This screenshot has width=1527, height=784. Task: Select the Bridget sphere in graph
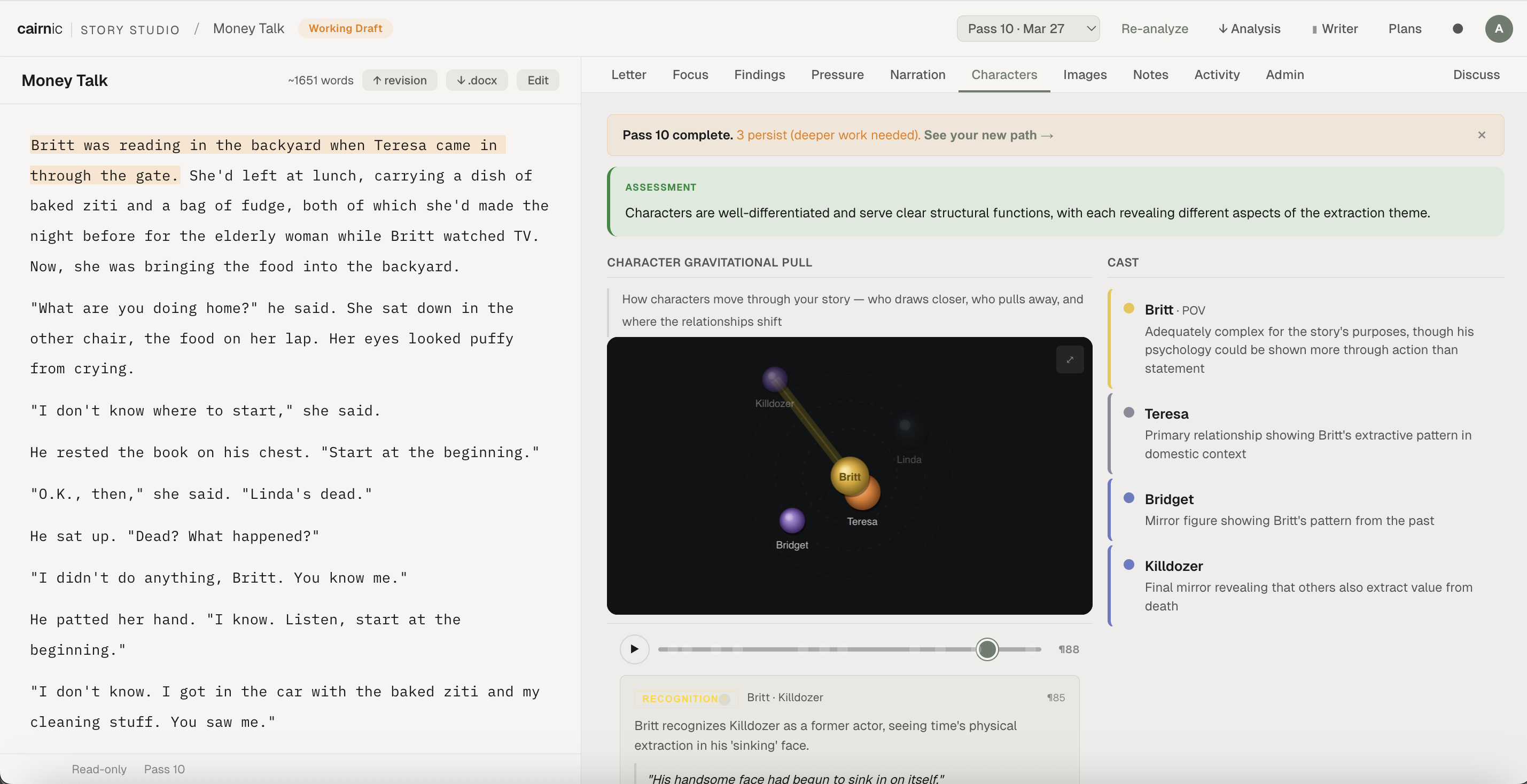pyautogui.click(x=791, y=520)
